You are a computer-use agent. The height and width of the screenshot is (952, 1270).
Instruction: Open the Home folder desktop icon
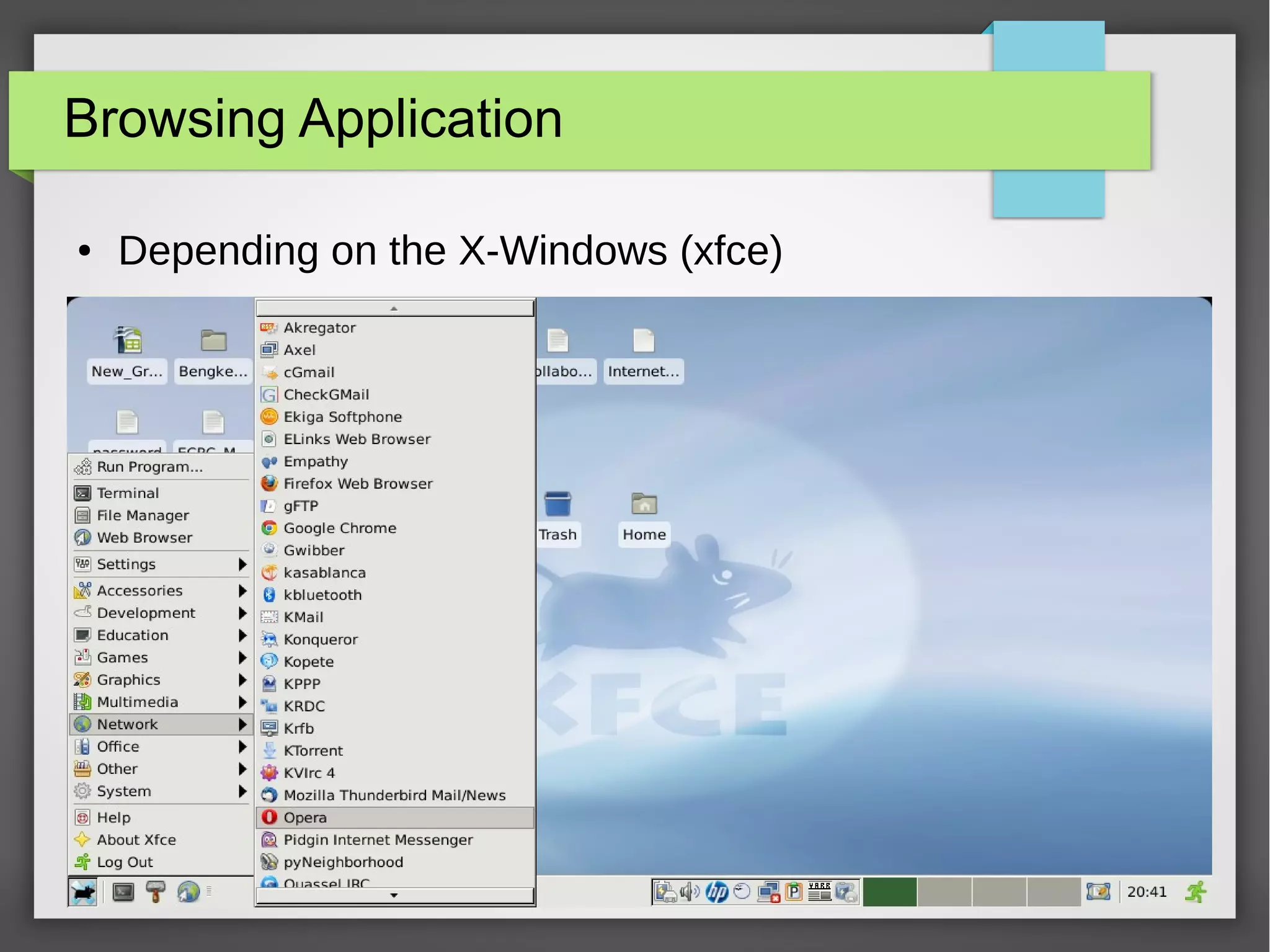click(644, 517)
